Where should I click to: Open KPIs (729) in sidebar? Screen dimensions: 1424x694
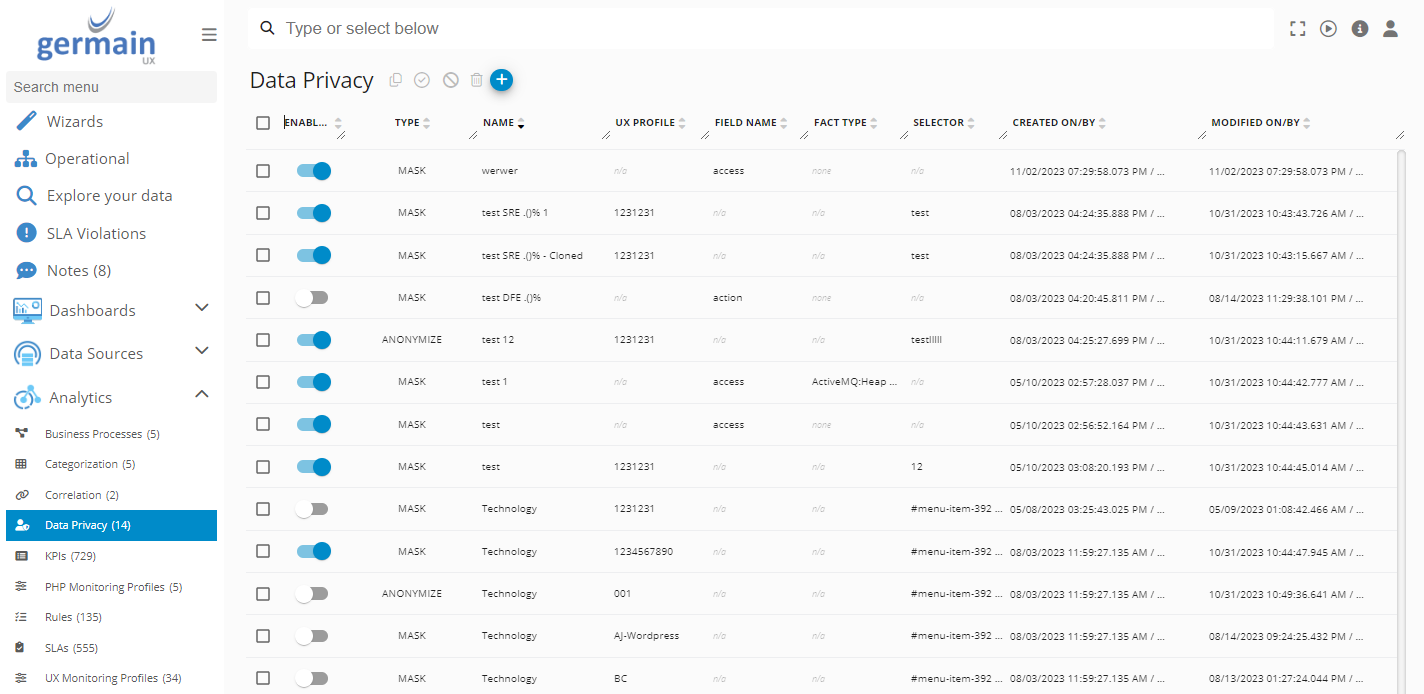(70, 556)
